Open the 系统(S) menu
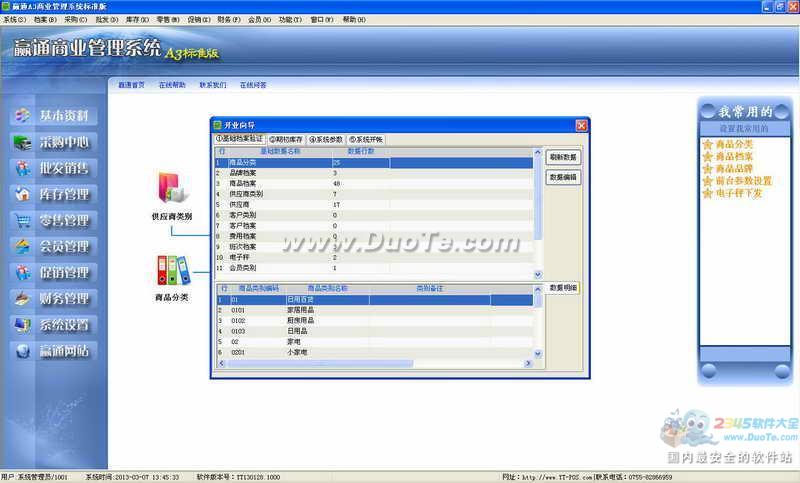Viewport: 800px width, 483px height. [15, 19]
